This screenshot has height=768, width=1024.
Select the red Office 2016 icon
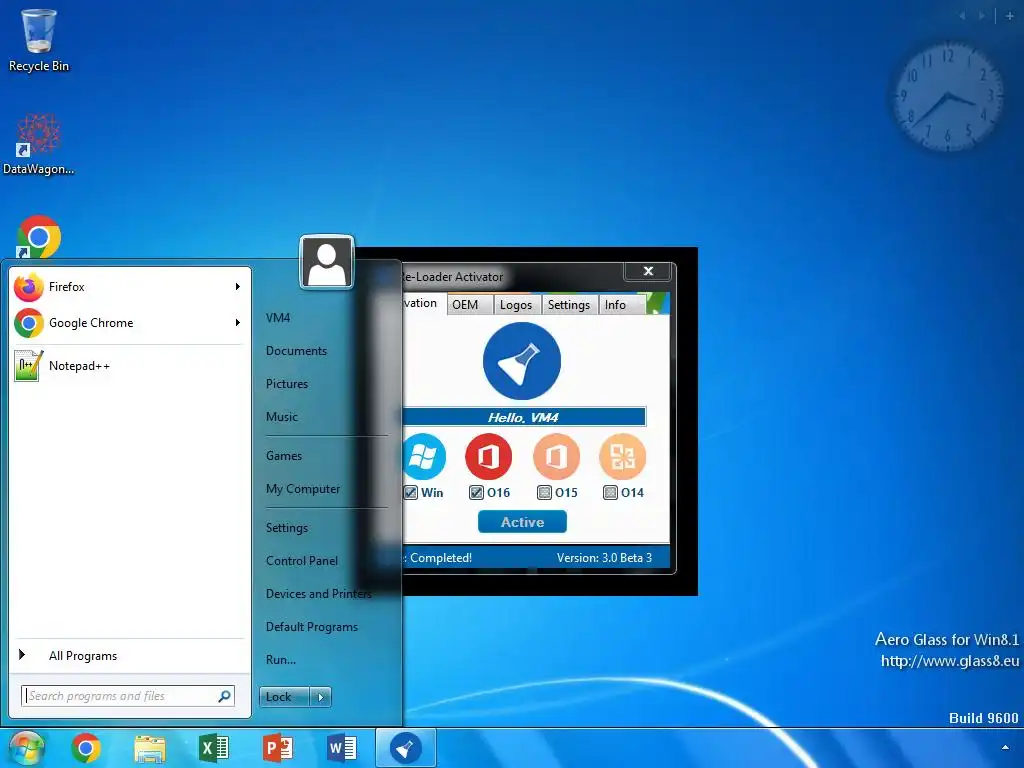point(488,456)
